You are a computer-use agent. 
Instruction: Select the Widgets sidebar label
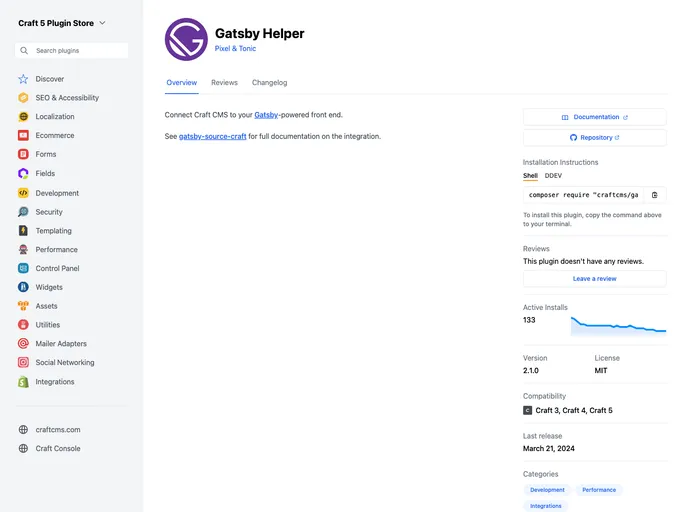pyautogui.click(x=49, y=287)
